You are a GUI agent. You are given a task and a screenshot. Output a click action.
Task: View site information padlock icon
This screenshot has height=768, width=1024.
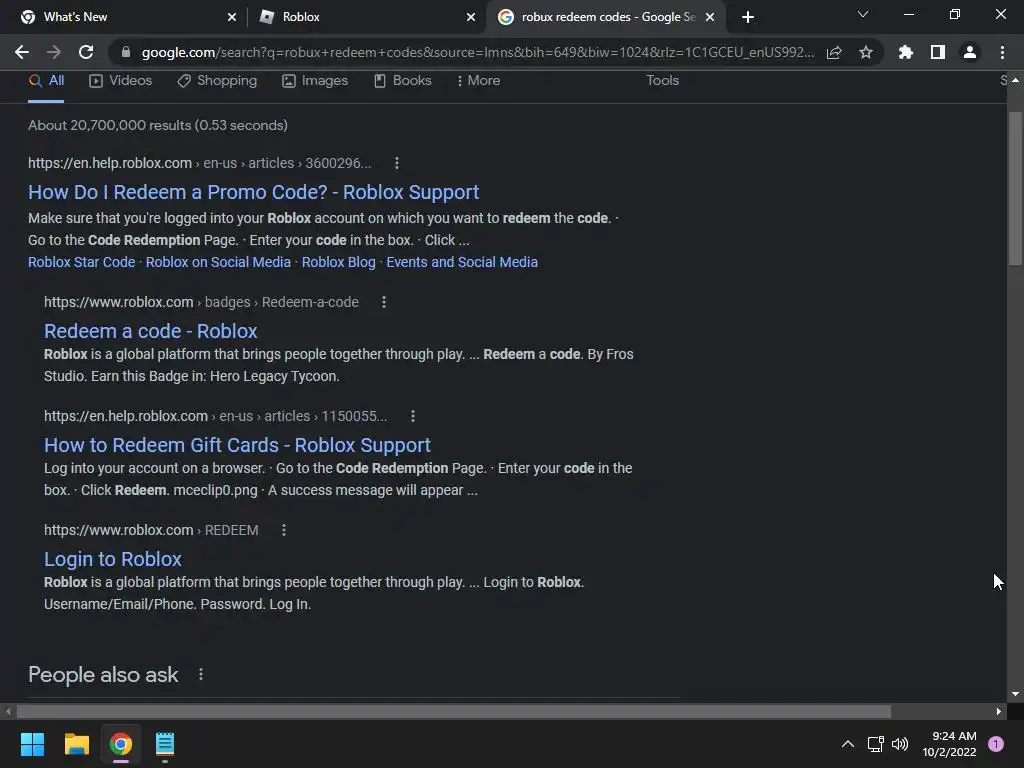[x=126, y=52]
